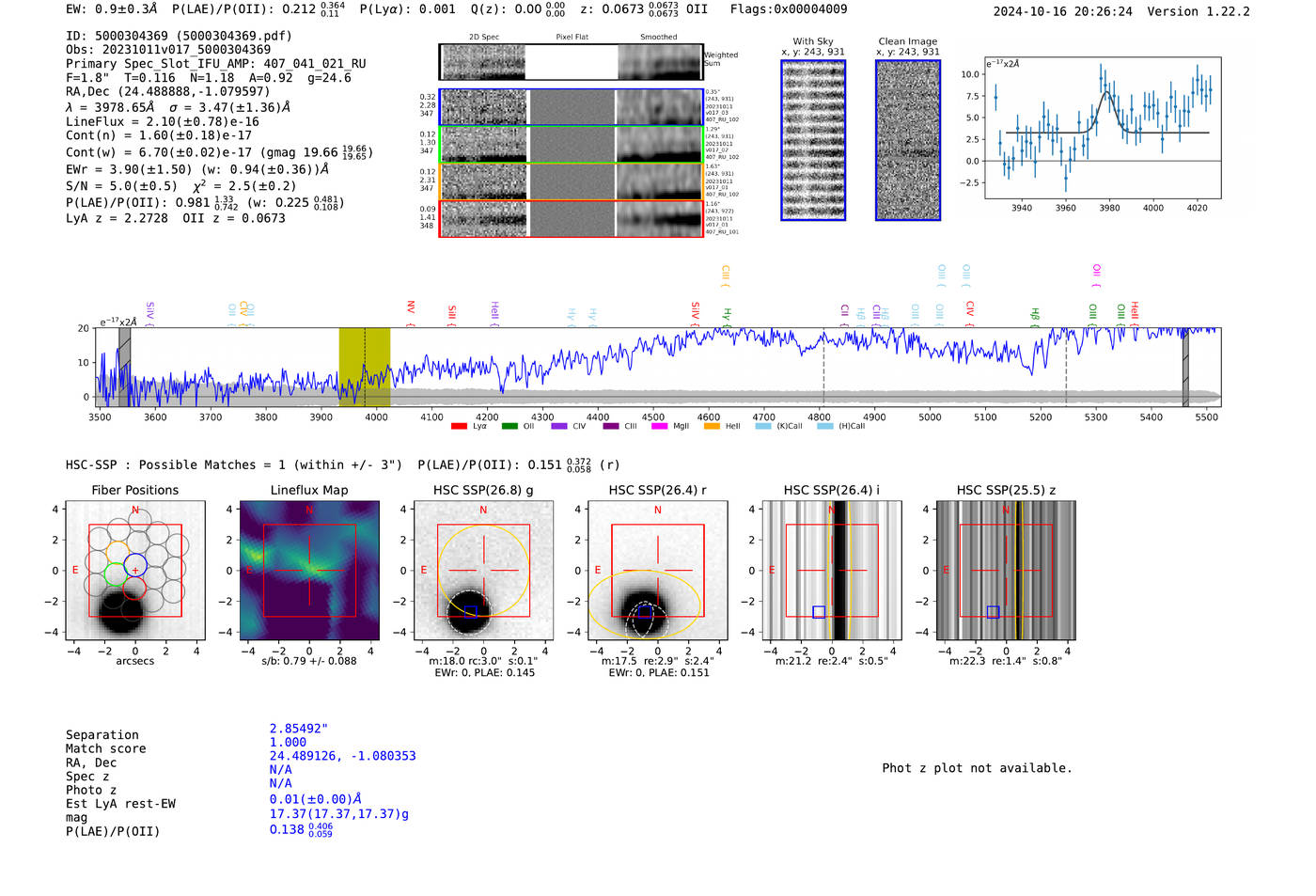
Task: Click the LyA z = 2.2728 line
Action: tap(117, 218)
